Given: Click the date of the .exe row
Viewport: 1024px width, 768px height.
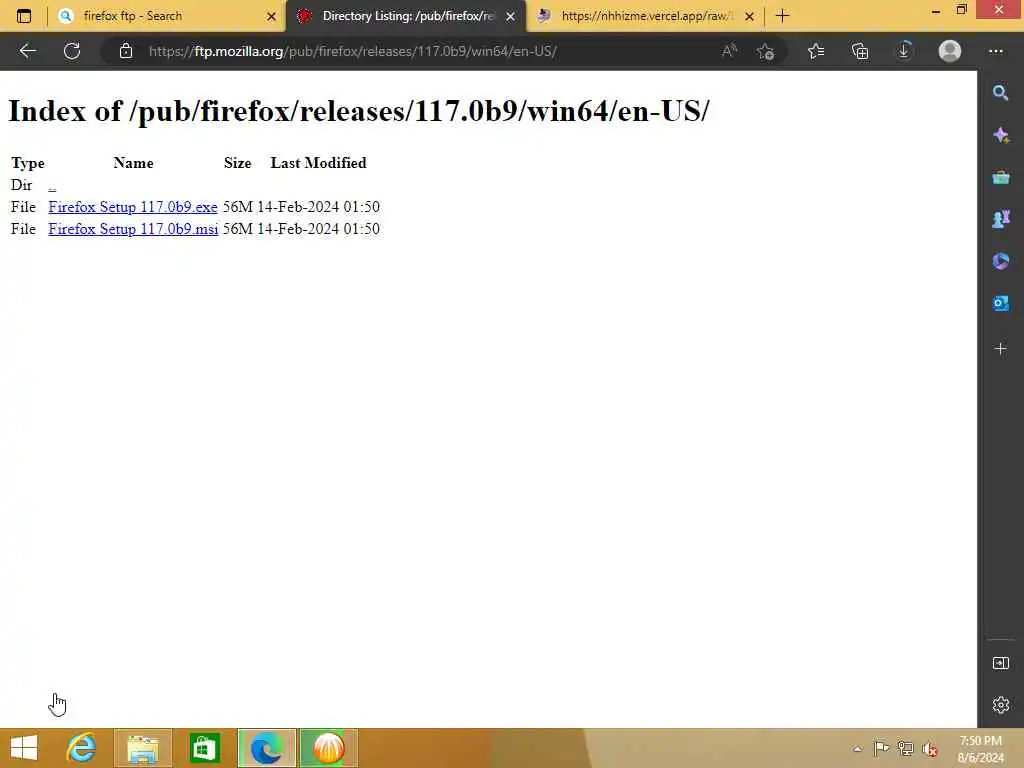Looking at the screenshot, I should pyautogui.click(x=319, y=207).
